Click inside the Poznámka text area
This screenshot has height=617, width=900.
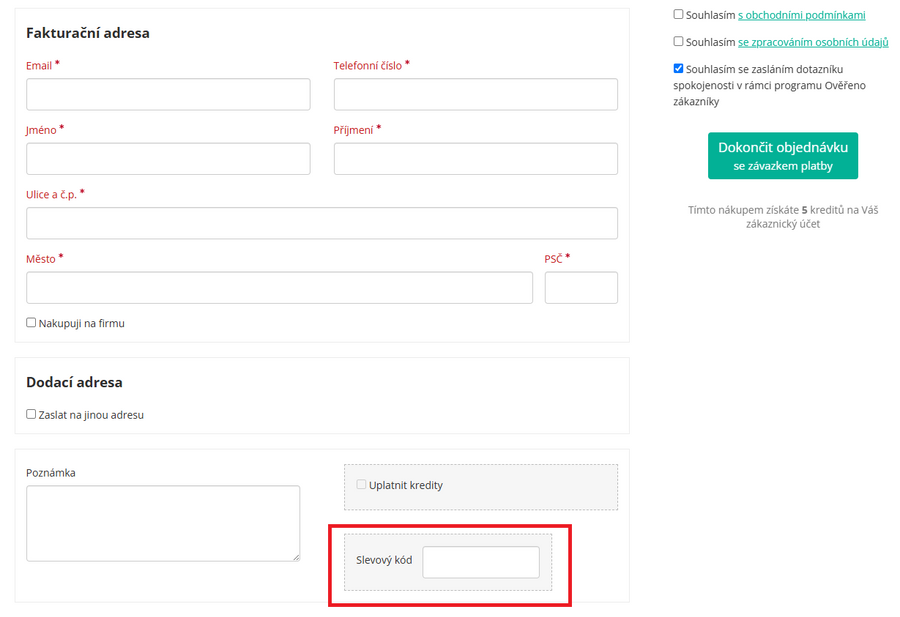[x=162, y=523]
